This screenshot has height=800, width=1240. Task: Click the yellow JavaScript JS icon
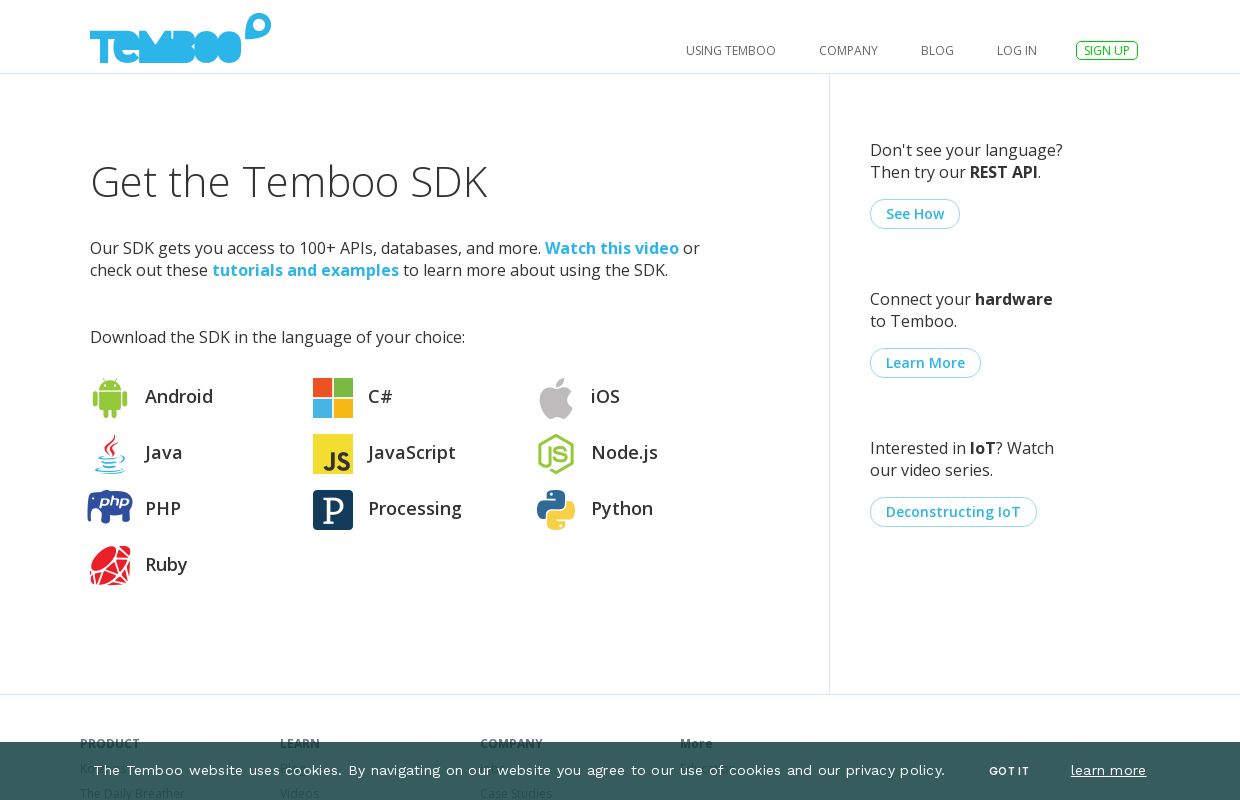pos(333,454)
